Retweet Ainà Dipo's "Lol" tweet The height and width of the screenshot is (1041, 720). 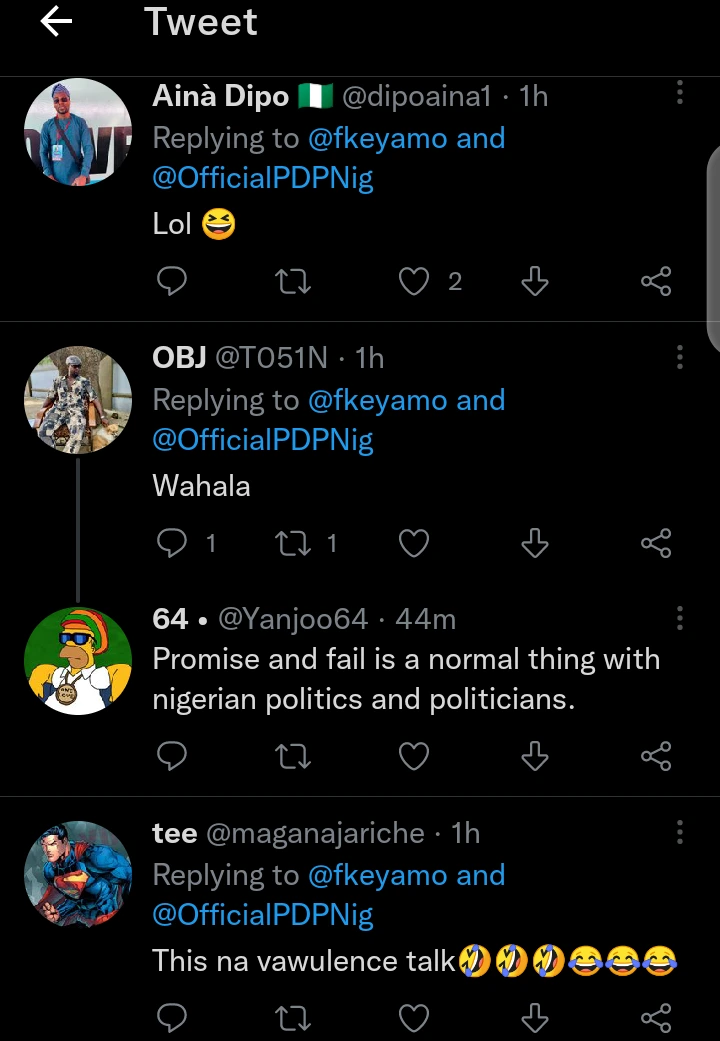click(293, 282)
